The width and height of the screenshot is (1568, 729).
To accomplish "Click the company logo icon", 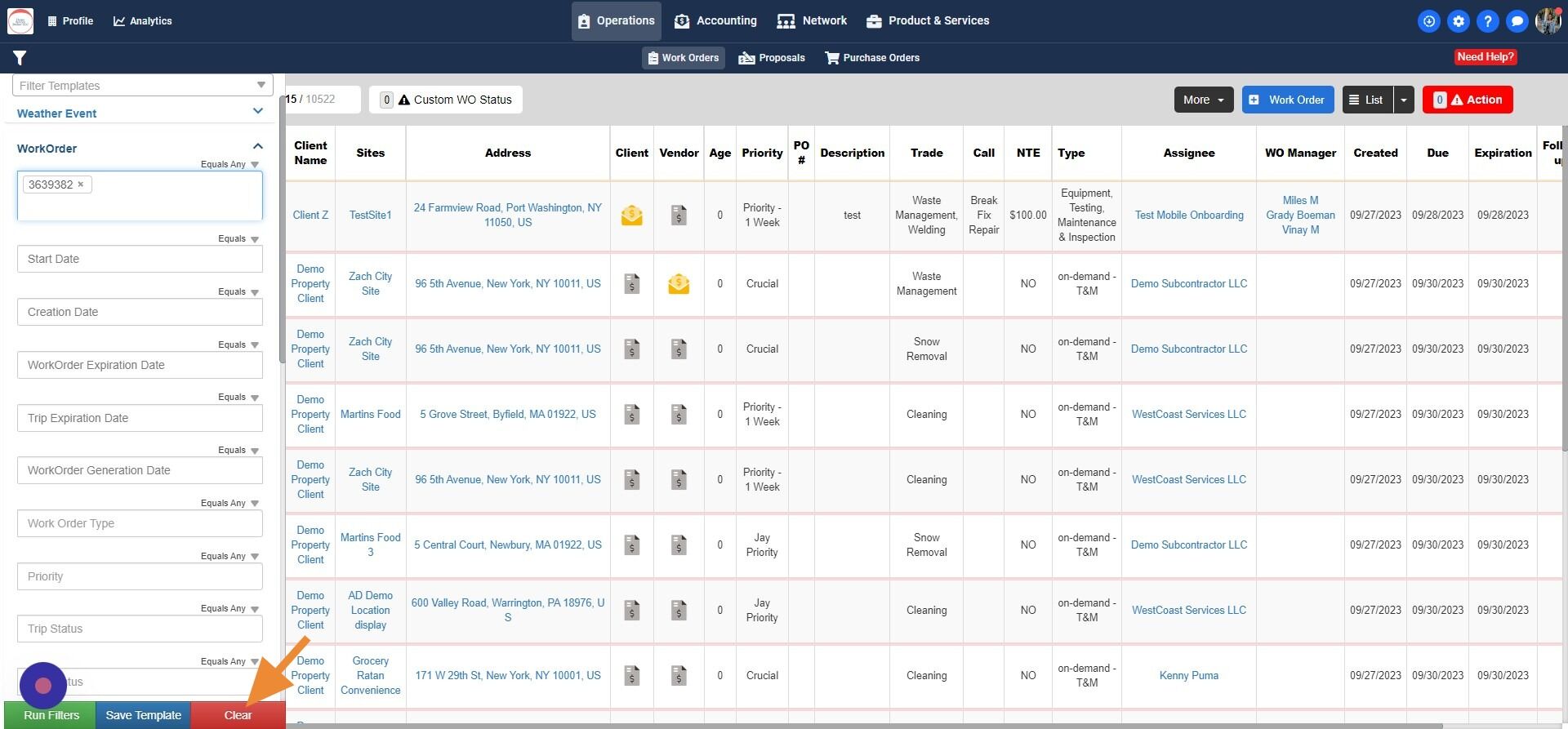I will [20, 21].
